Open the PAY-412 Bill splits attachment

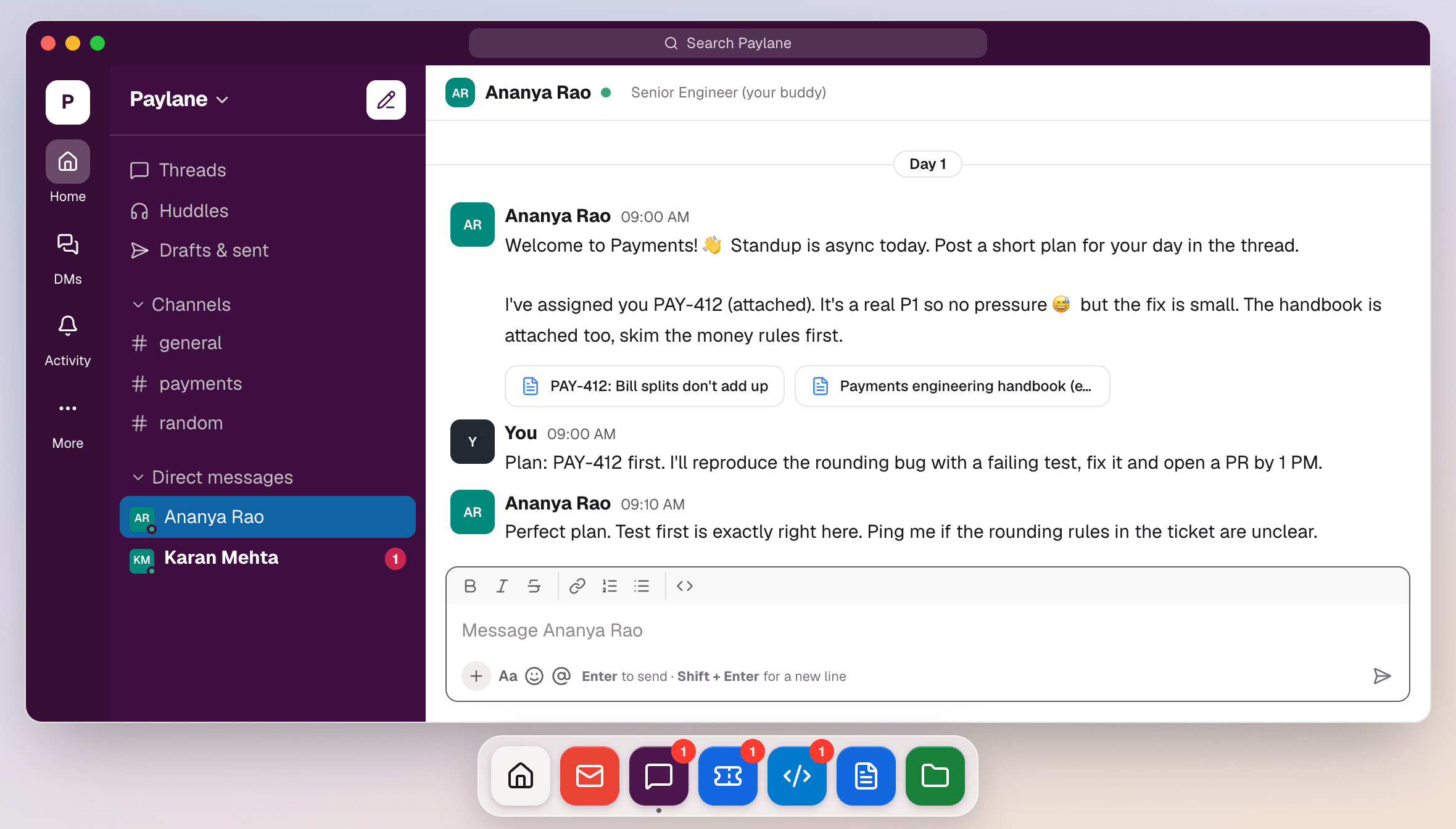coord(644,386)
